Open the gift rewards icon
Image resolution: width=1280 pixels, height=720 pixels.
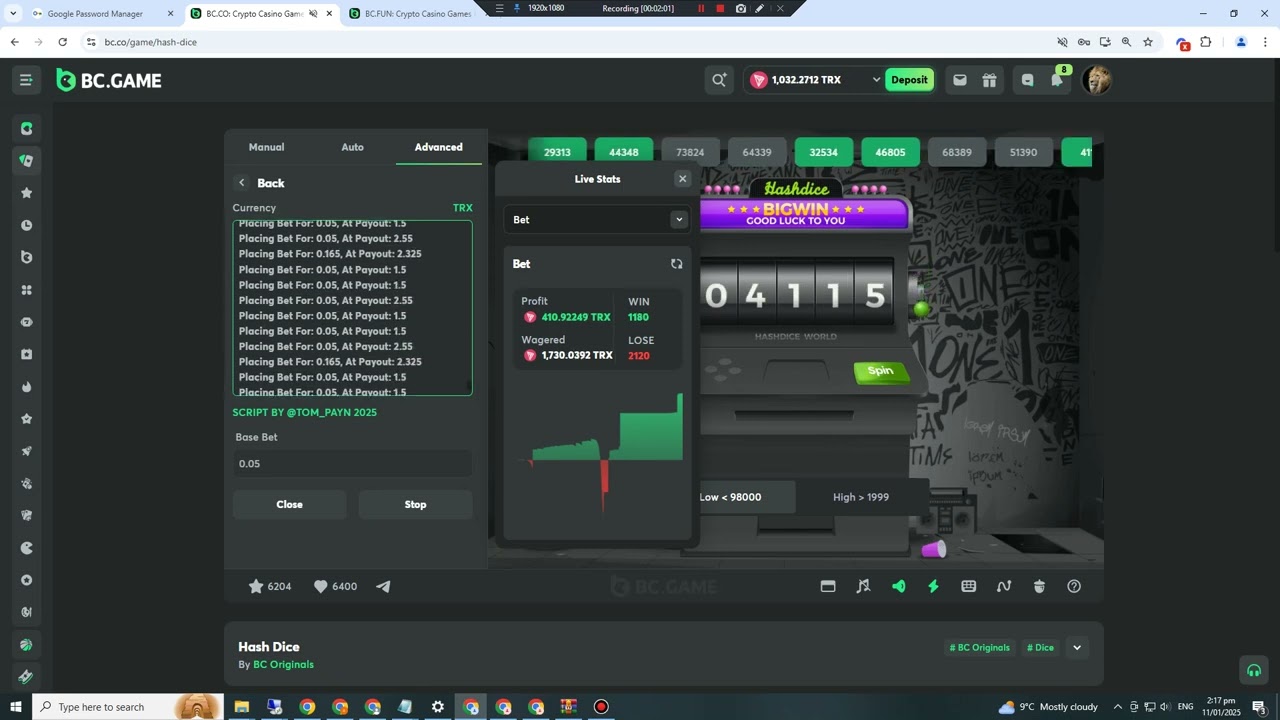(x=989, y=80)
